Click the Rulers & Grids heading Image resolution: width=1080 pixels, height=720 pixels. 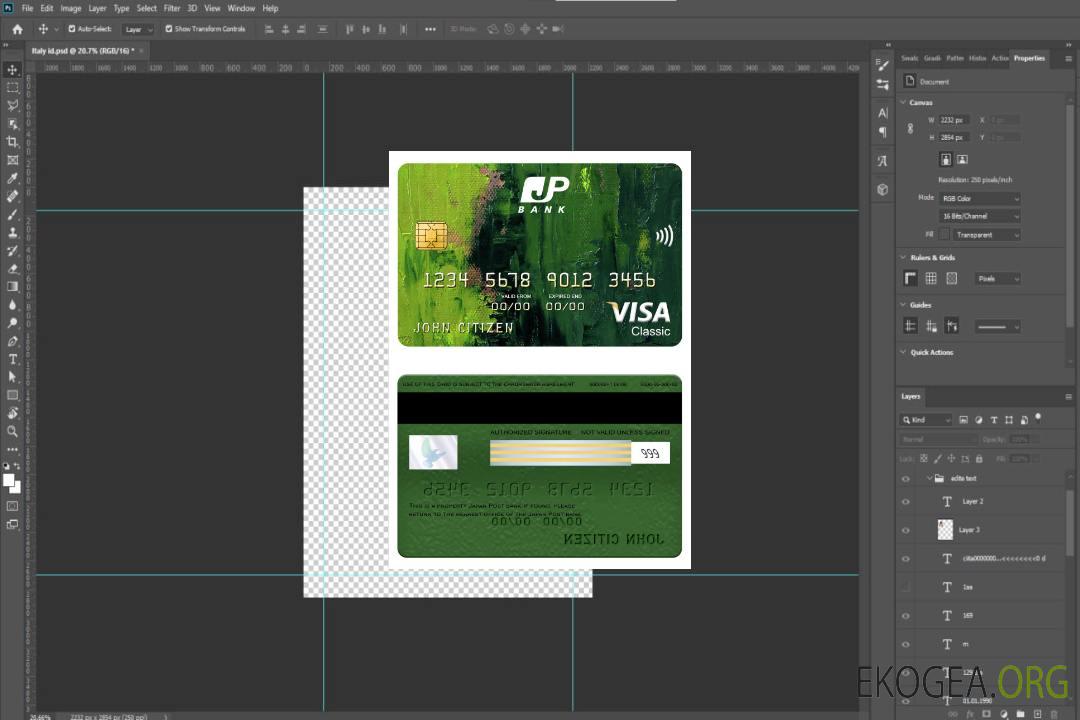click(x=933, y=258)
